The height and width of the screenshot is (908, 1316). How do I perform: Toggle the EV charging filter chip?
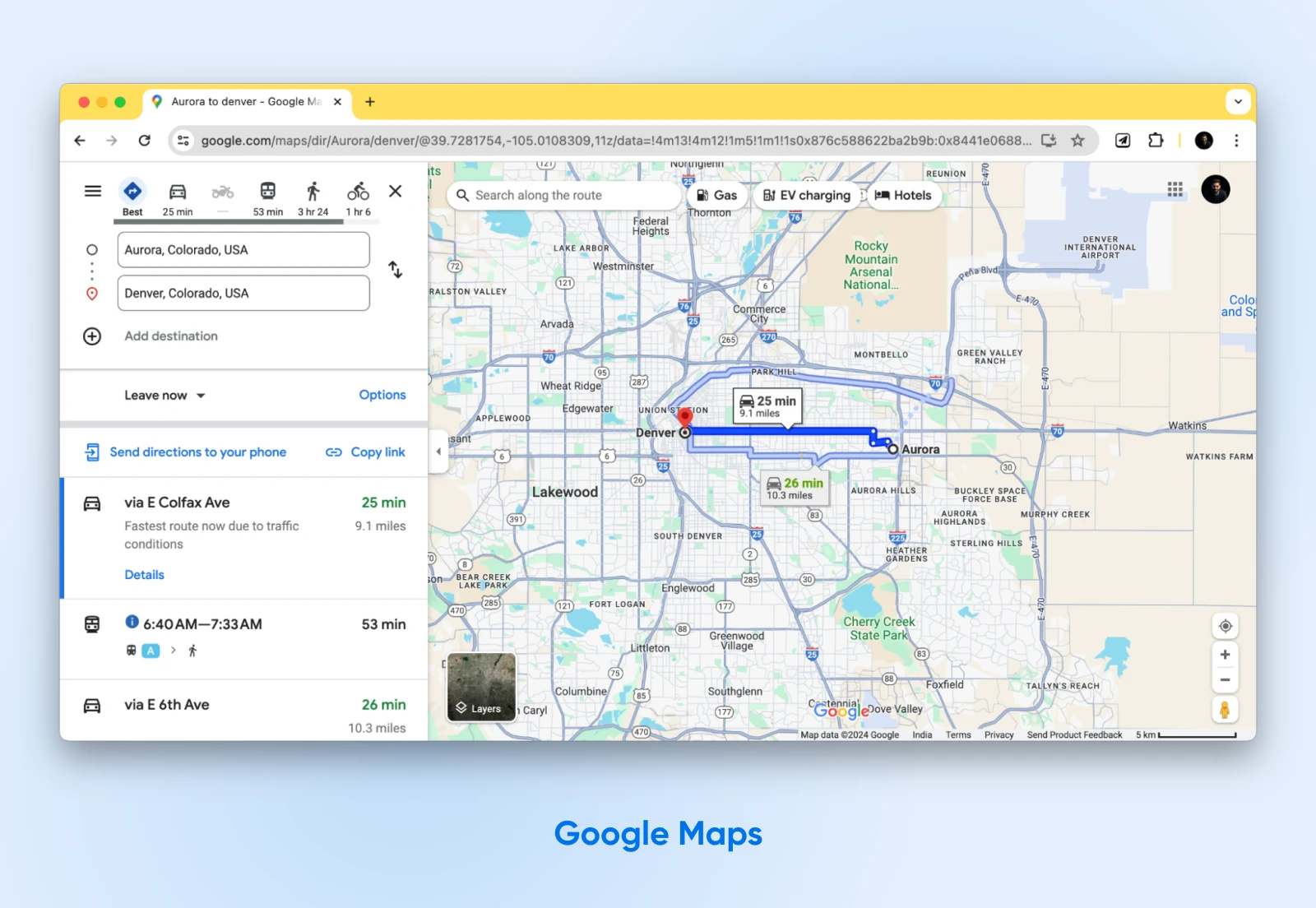tap(806, 196)
